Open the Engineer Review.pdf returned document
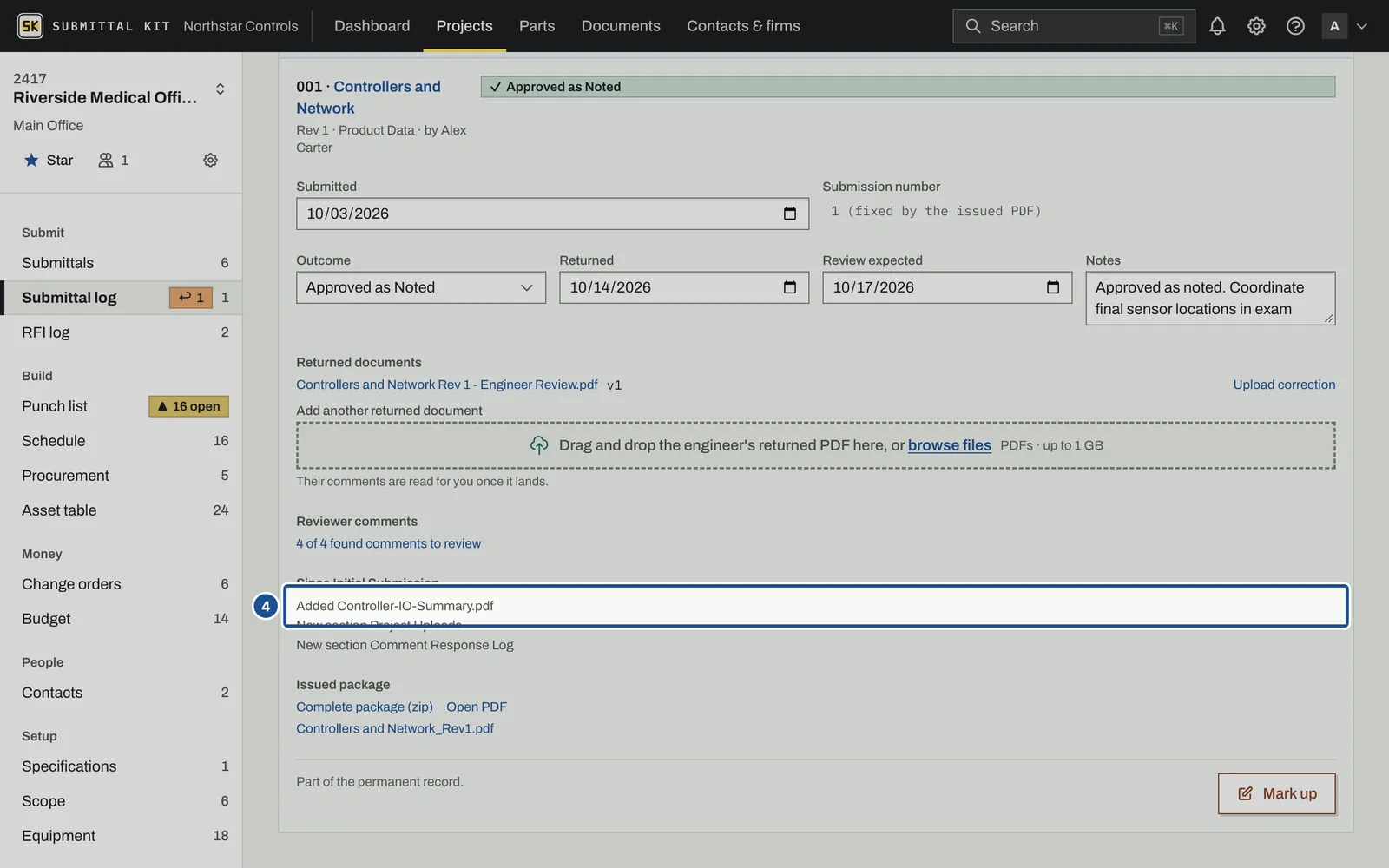Screen dimensions: 1389x868 pyautogui.click(x=447, y=385)
